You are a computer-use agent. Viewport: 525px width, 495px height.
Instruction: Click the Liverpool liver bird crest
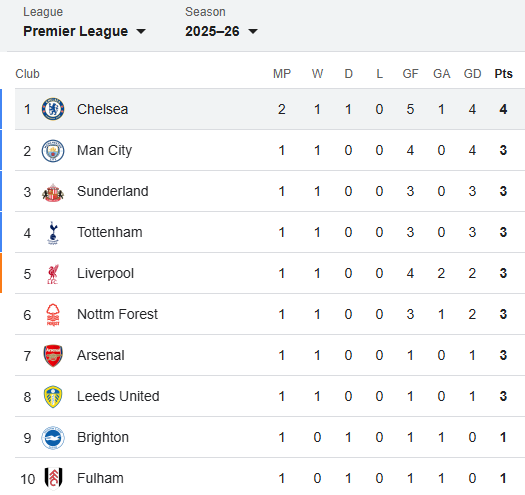(x=53, y=274)
